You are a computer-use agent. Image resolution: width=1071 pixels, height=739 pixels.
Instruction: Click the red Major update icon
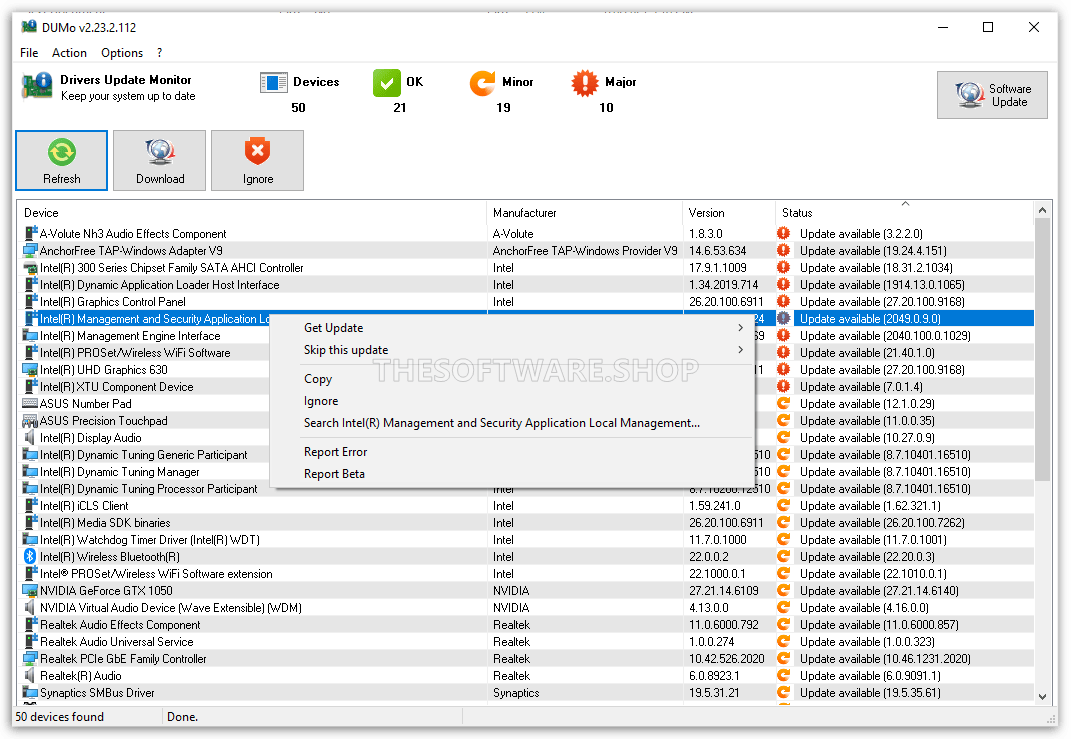tap(585, 83)
